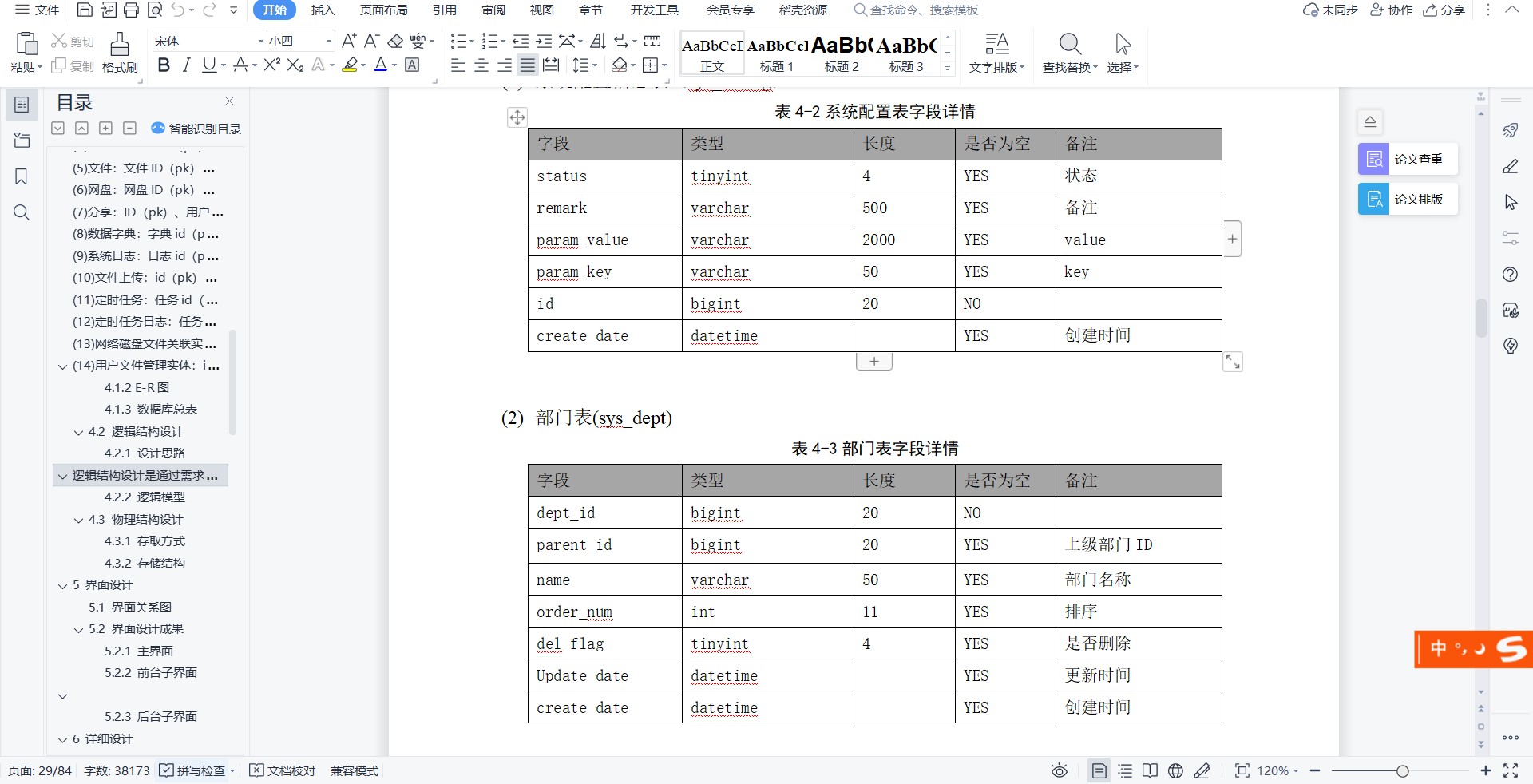The height and width of the screenshot is (784, 1533).
Task: Click the search icon in left sidebar
Action: click(x=22, y=212)
